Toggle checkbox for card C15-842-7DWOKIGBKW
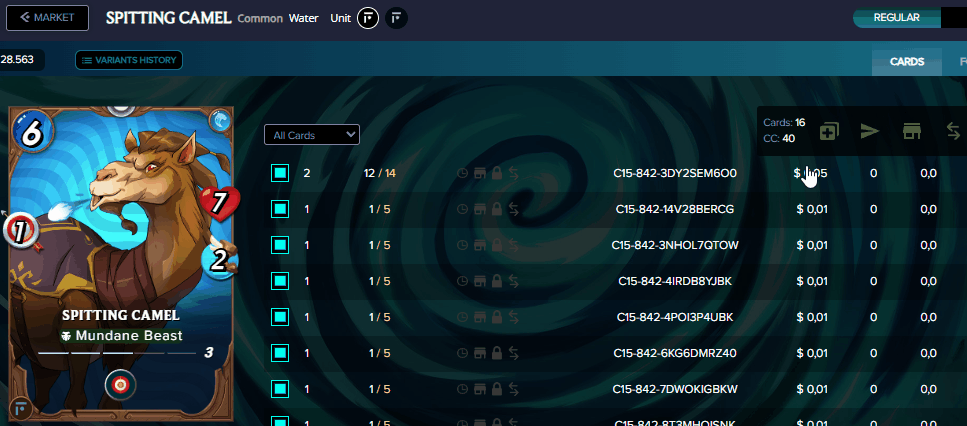Image resolution: width=967 pixels, height=426 pixels. (280, 389)
